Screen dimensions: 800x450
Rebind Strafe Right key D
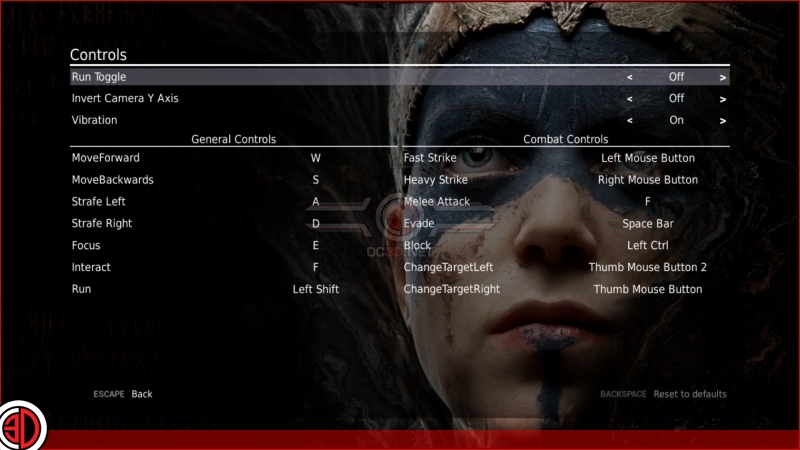[315, 224]
